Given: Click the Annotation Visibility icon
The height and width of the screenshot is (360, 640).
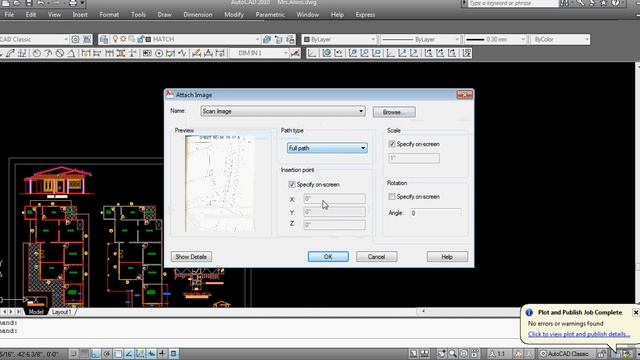Looking at the screenshot, I should pyautogui.click(x=518, y=354).
